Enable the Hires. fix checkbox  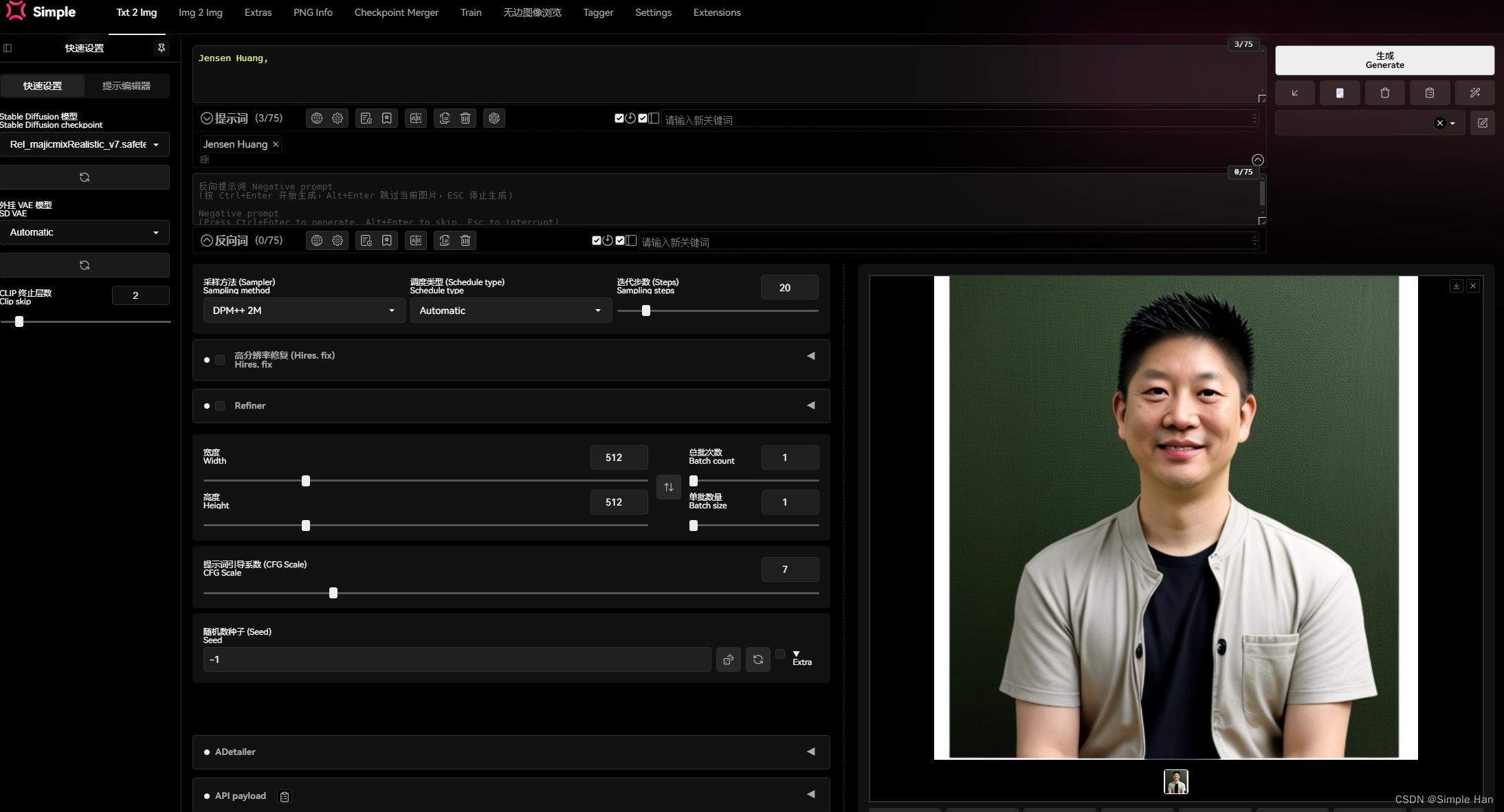[220, 360]
